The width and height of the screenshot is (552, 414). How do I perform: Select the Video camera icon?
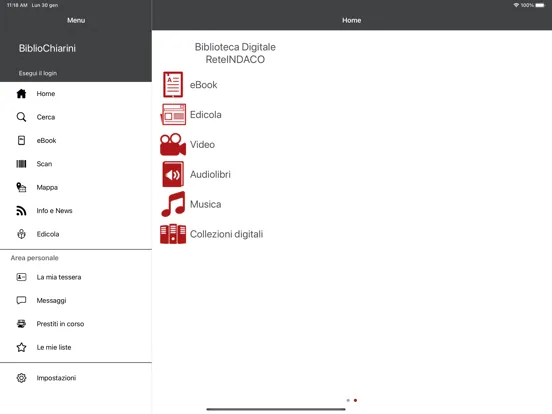pos(173,144)
